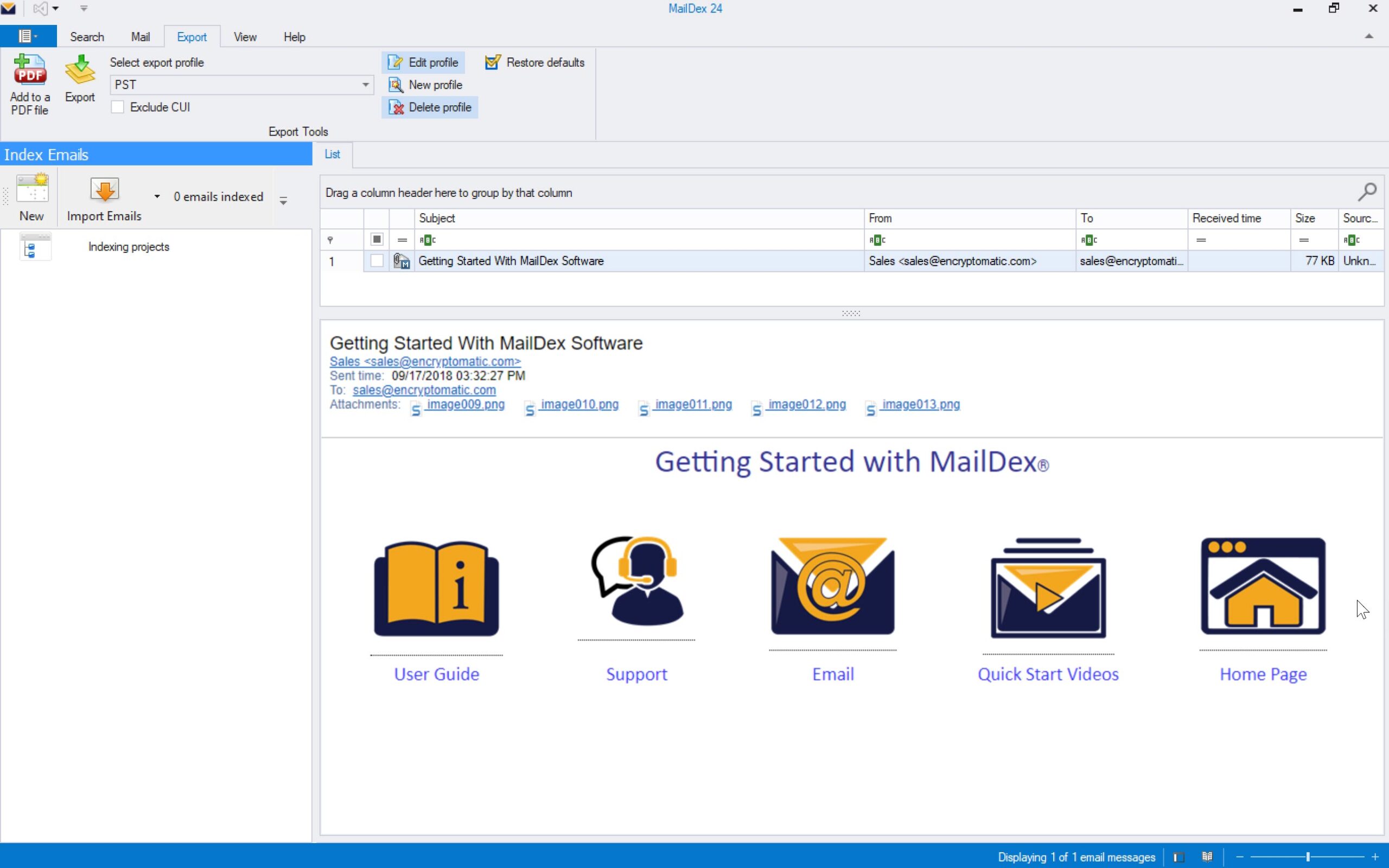
Task: Switch to the Search tab
Action: [87, 36]
